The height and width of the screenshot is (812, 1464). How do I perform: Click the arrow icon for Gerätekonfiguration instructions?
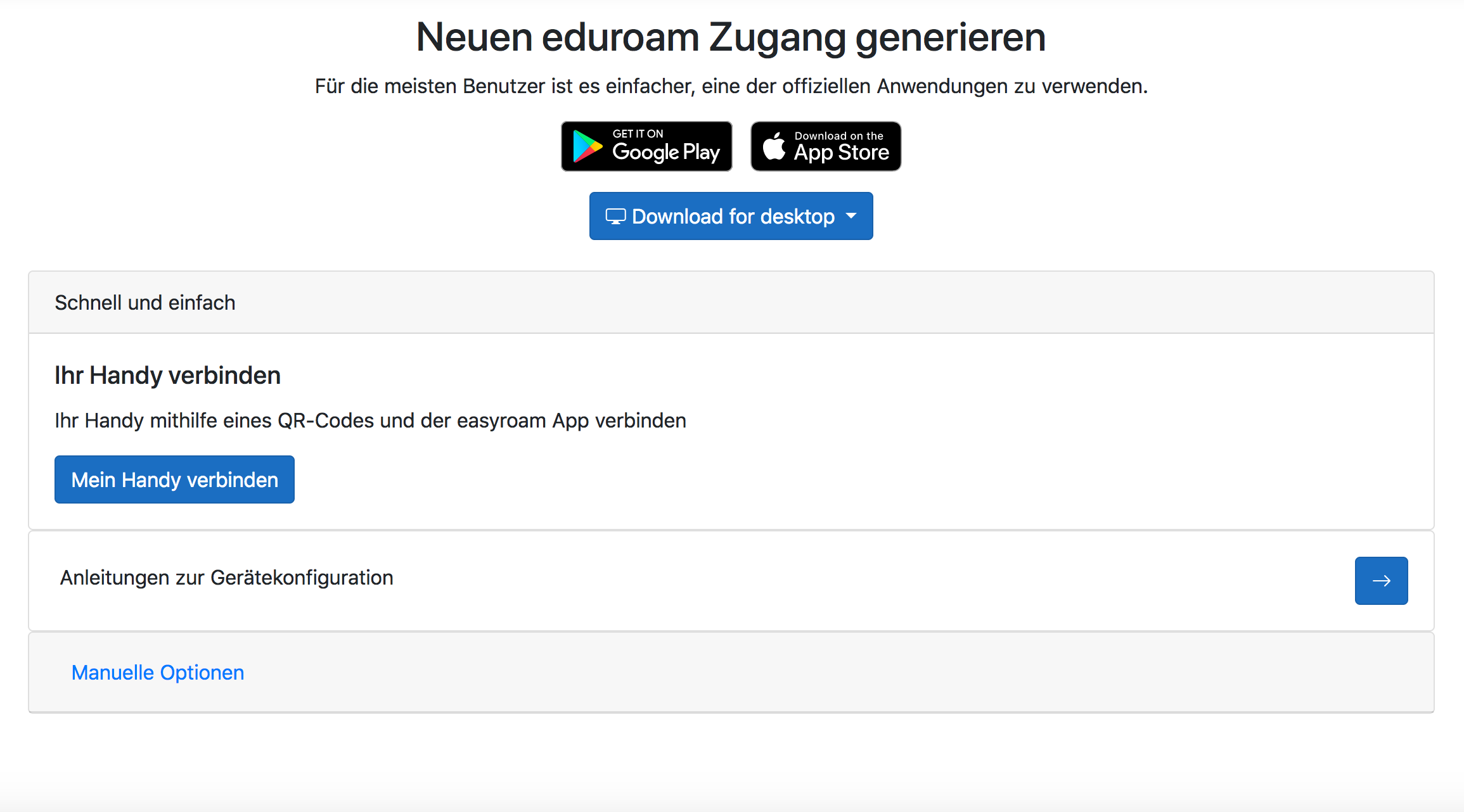[x=1382, y=581]
